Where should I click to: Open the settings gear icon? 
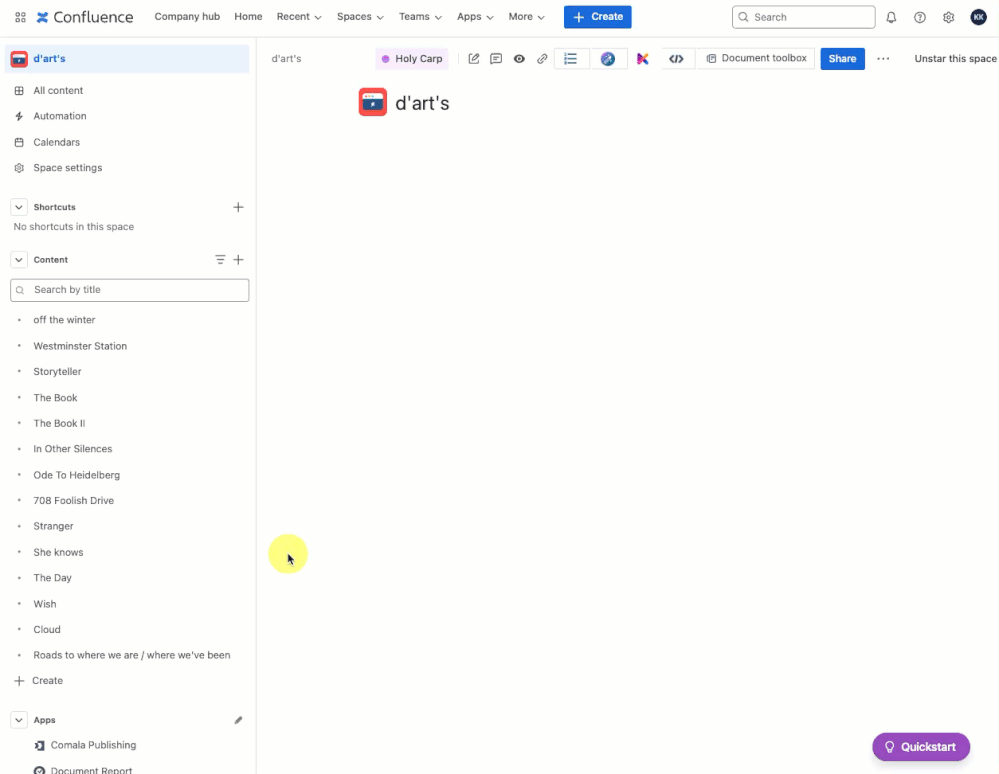948,17
